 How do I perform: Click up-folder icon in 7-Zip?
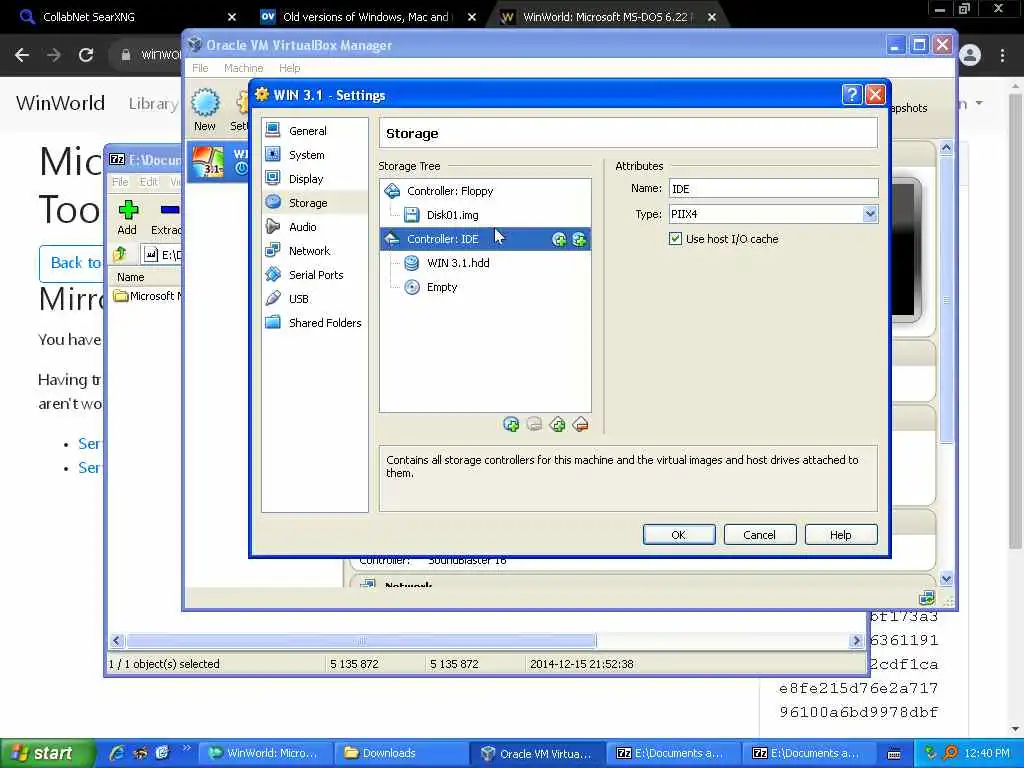(120, 254)
